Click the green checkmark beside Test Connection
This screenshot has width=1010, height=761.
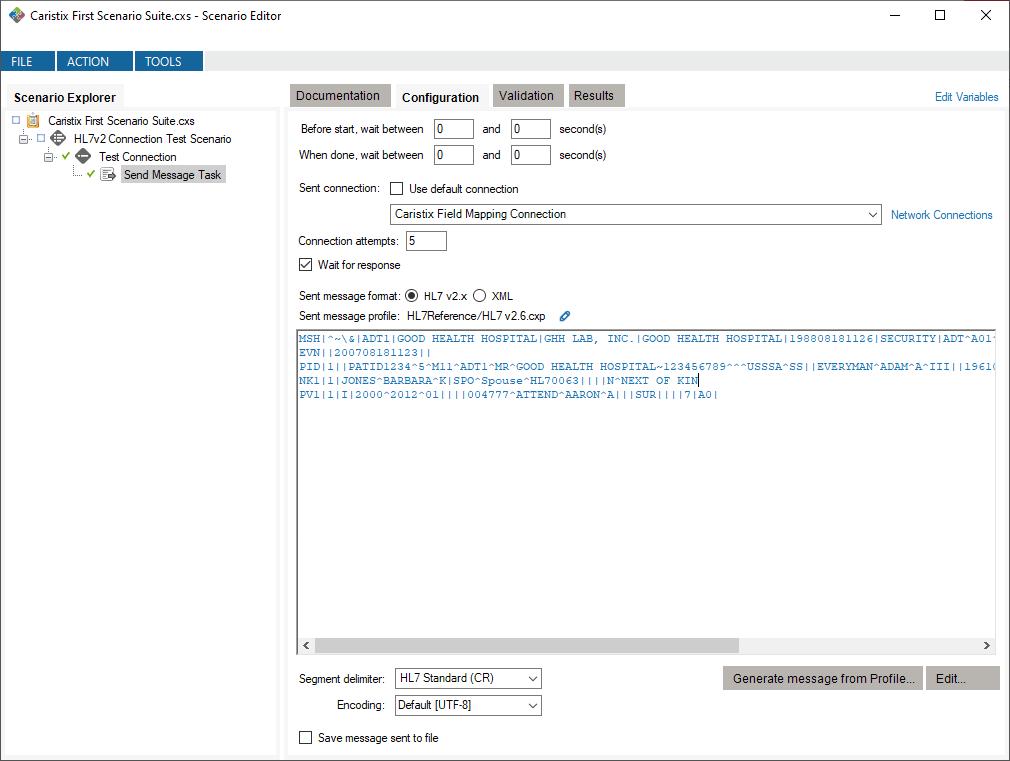[66, 156]
